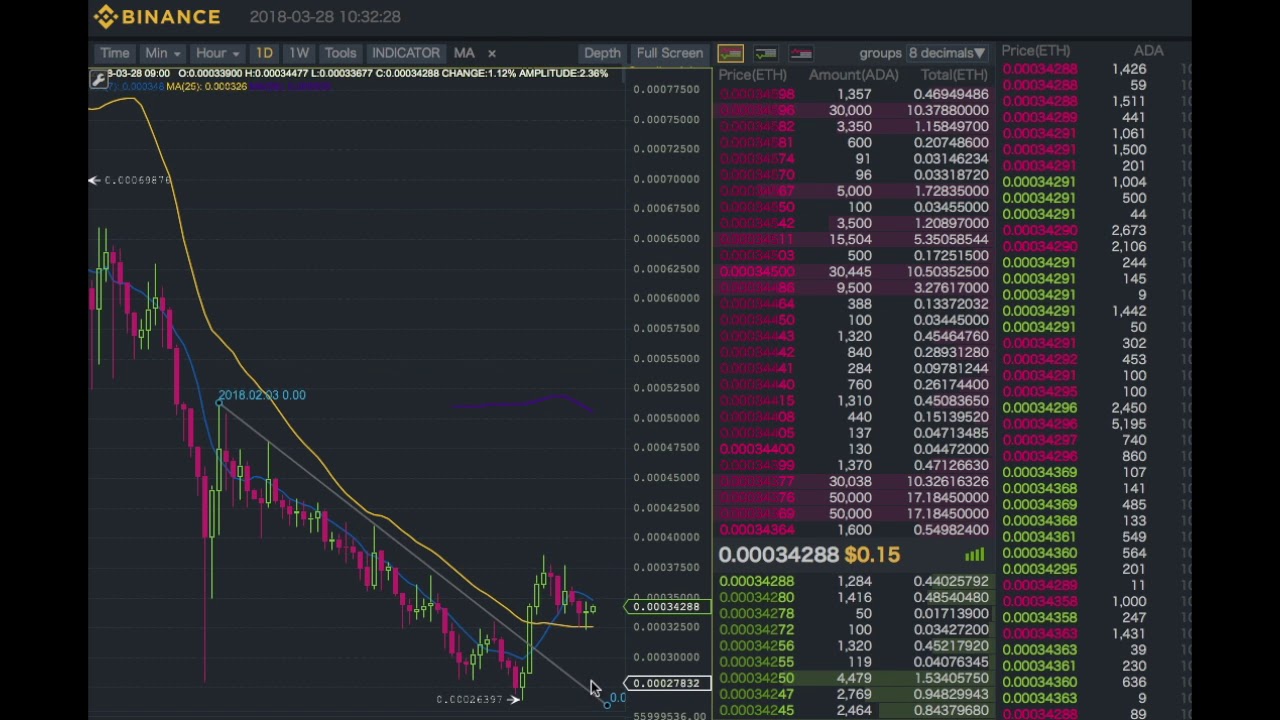Show combined buy and sell order book
The image size is (1280, 720).
[x=730, y=53]
